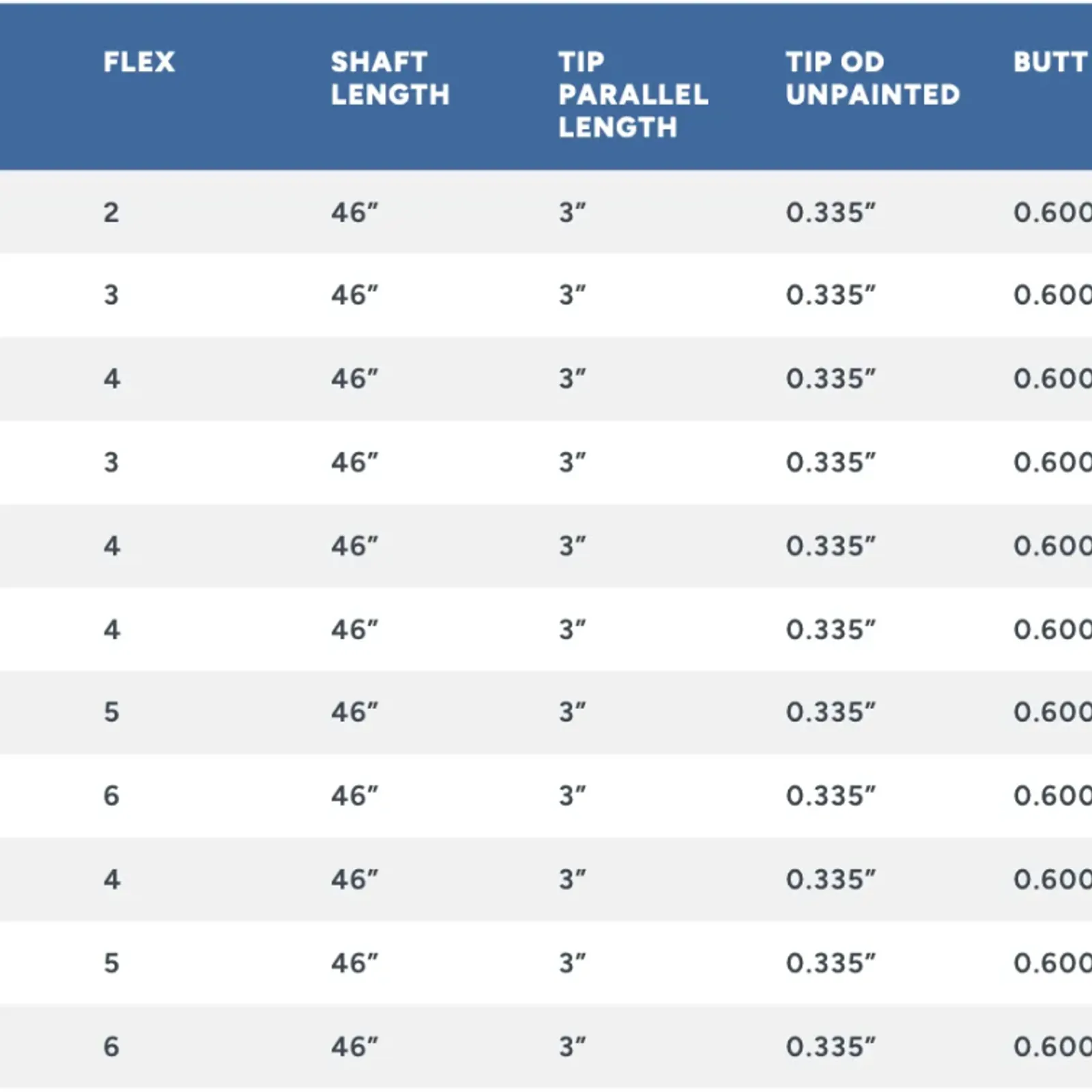Click the partially visible BUTT header
This screenshot has width=1092, height=1092.
[1052, 62]
